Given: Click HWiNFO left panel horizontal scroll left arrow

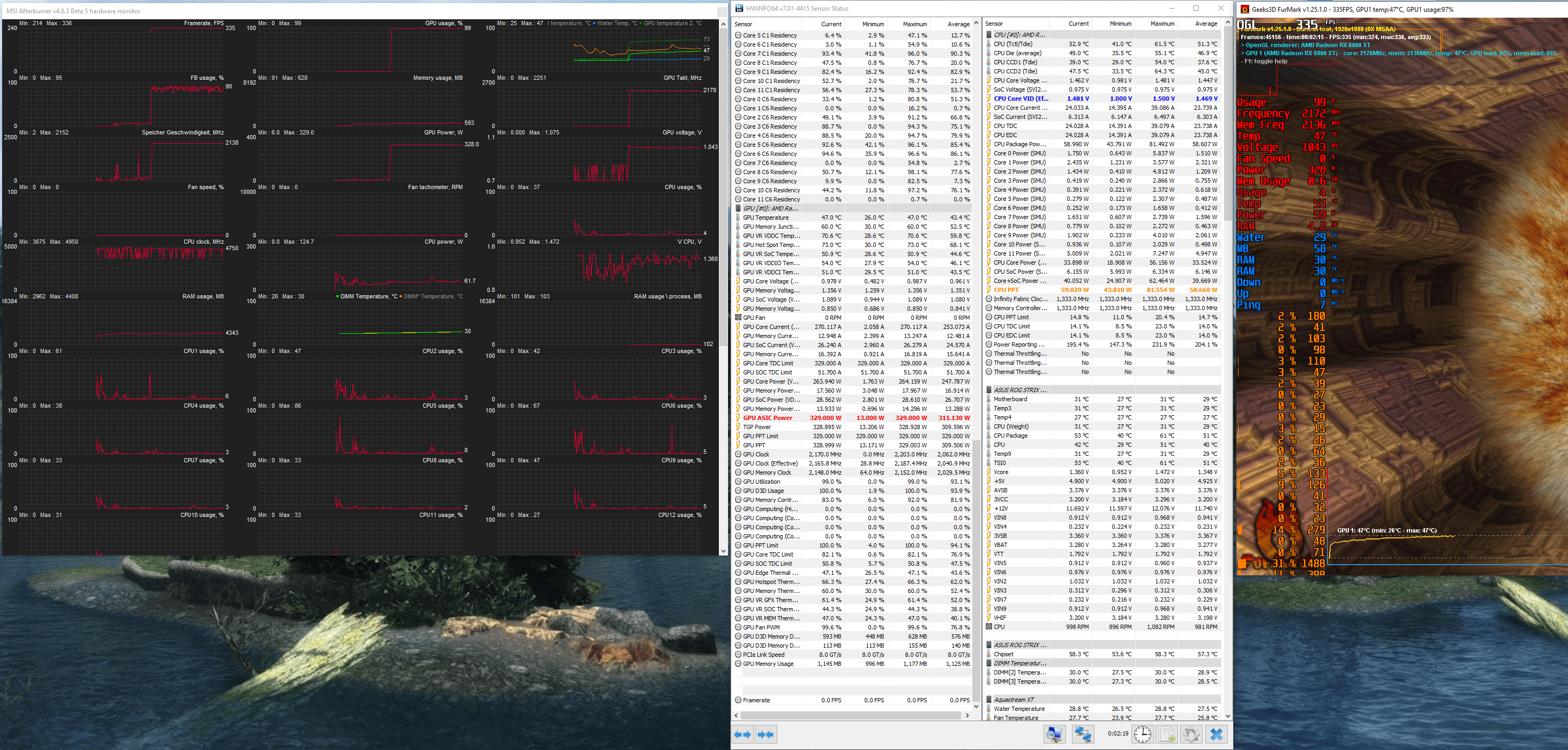Looking at the screenshot, I should coord(737,715).
